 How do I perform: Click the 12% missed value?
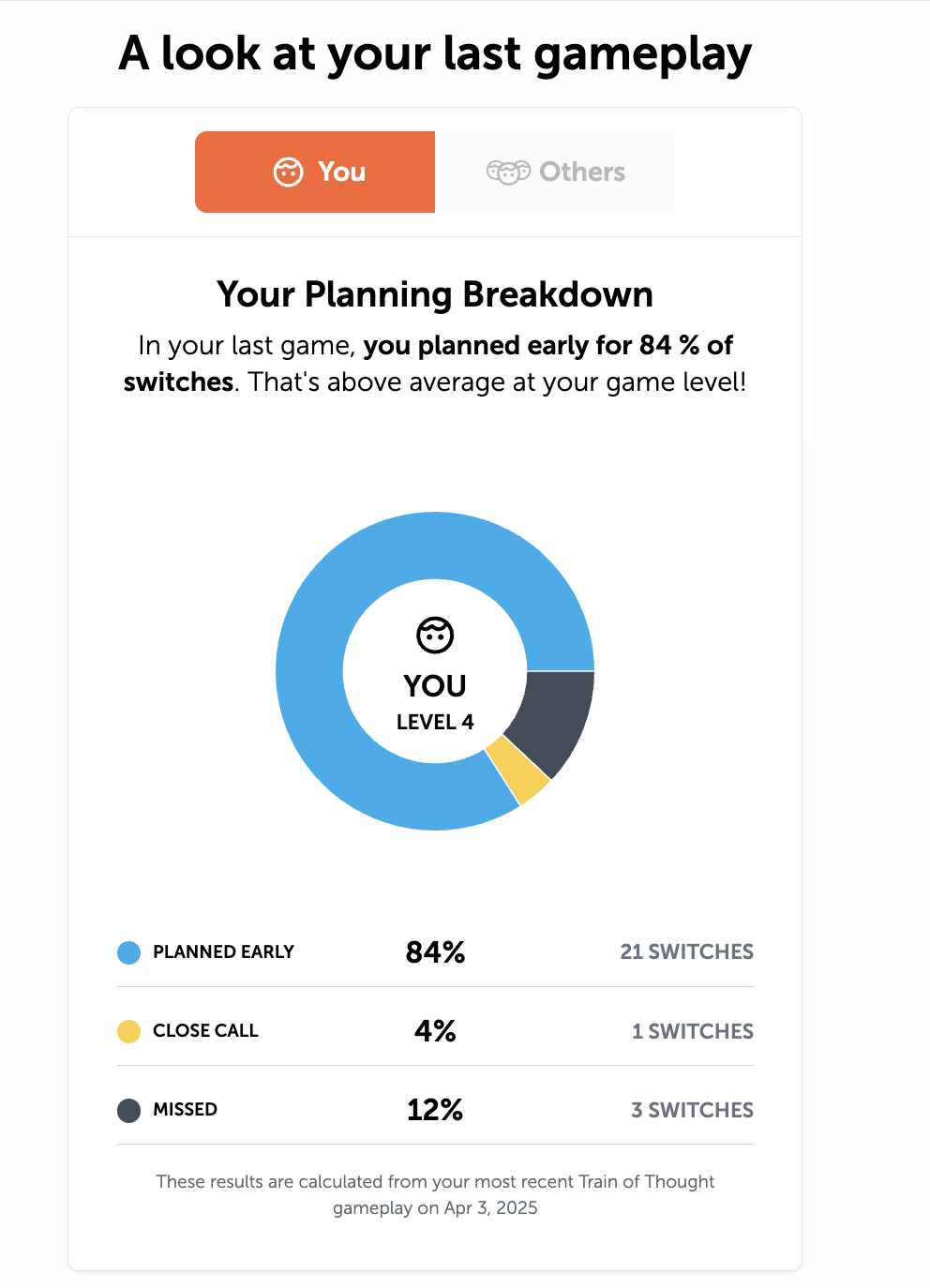(435, 1110)
